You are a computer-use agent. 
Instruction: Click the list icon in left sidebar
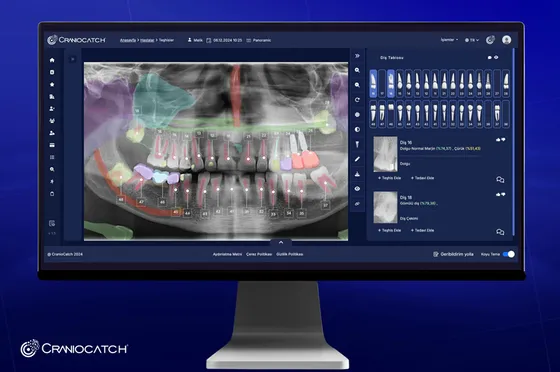[52, 157]
